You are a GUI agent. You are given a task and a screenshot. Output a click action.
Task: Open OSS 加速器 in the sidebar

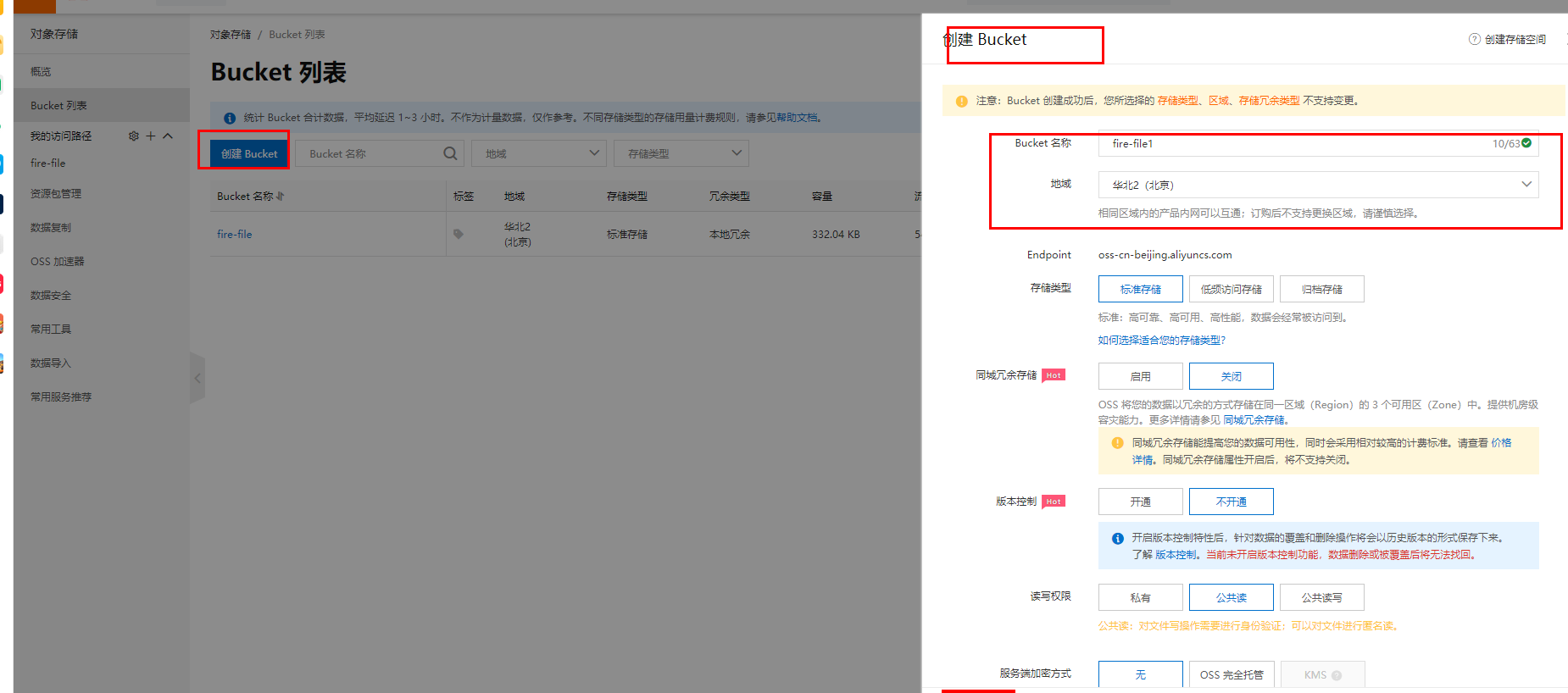coord(58,261)
